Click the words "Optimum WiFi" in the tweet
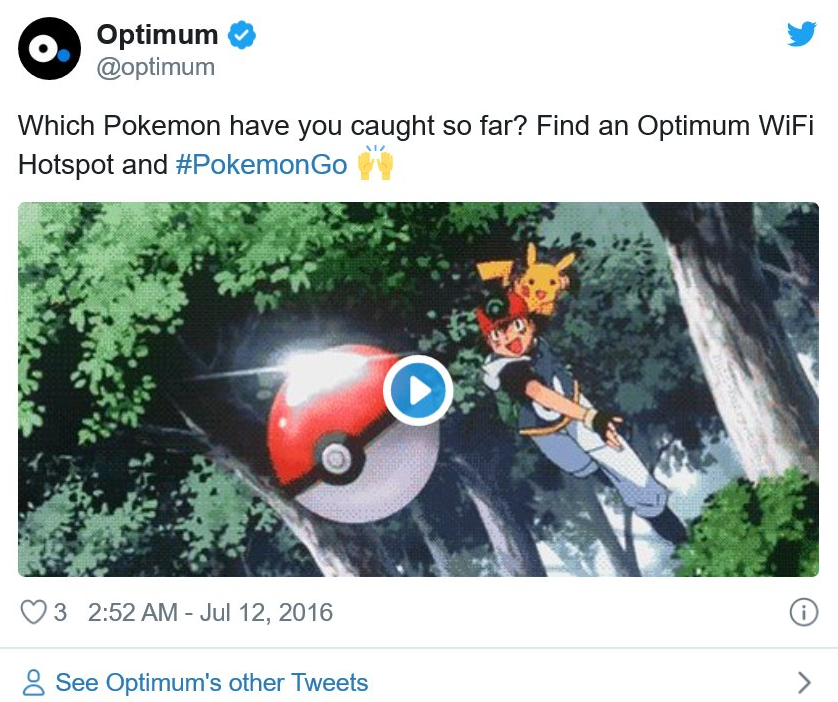Viewport: 838px width, 702px height. 725,127
